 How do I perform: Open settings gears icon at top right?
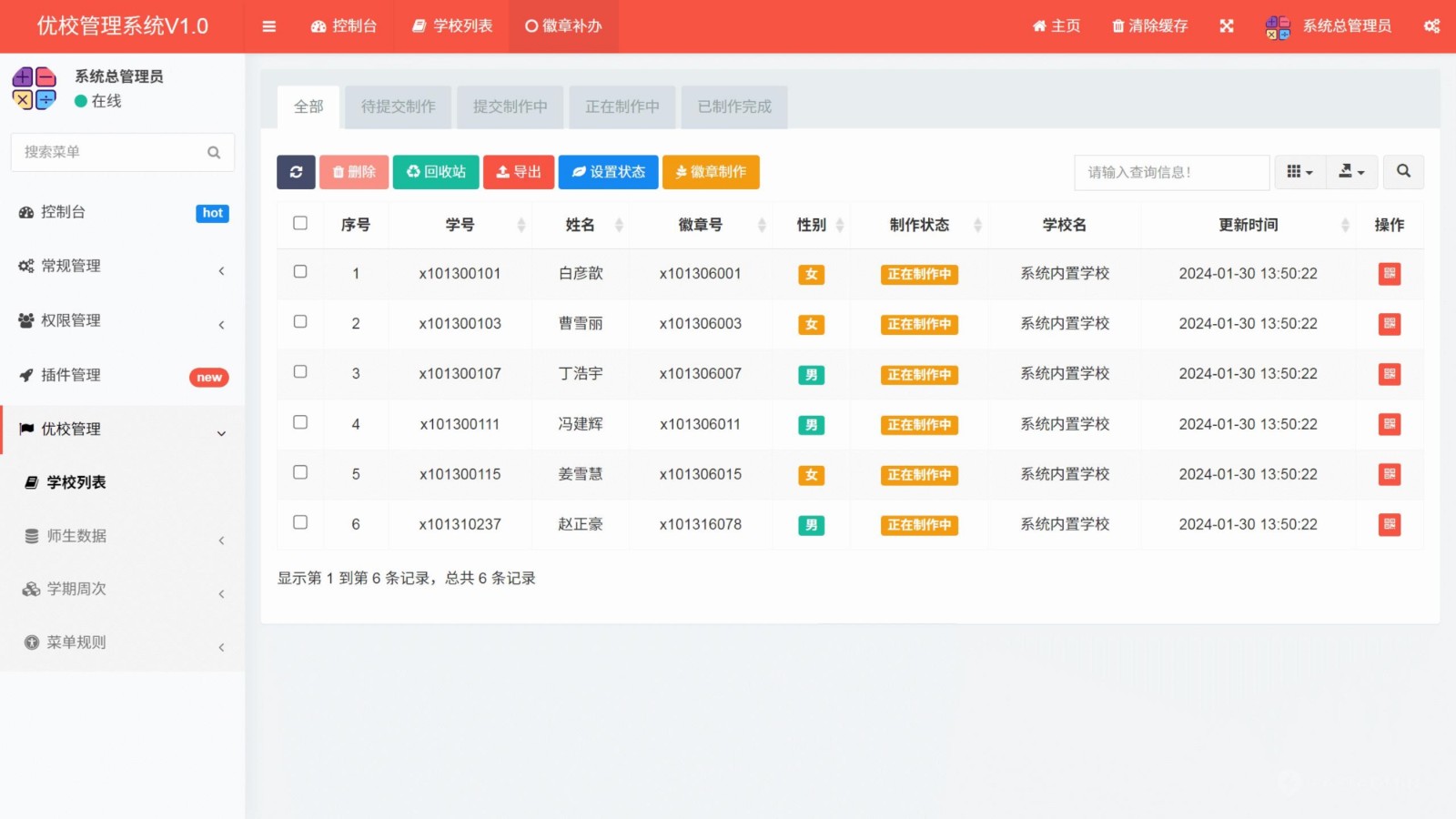1431,26
